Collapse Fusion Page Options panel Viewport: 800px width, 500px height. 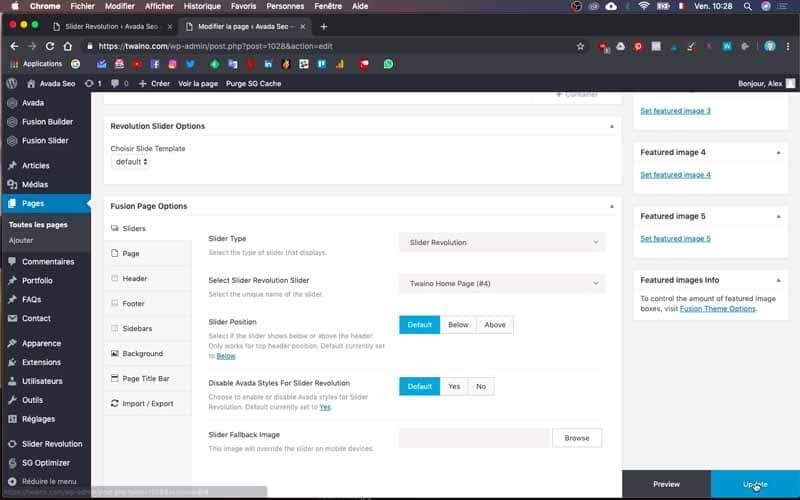point(612,206)
